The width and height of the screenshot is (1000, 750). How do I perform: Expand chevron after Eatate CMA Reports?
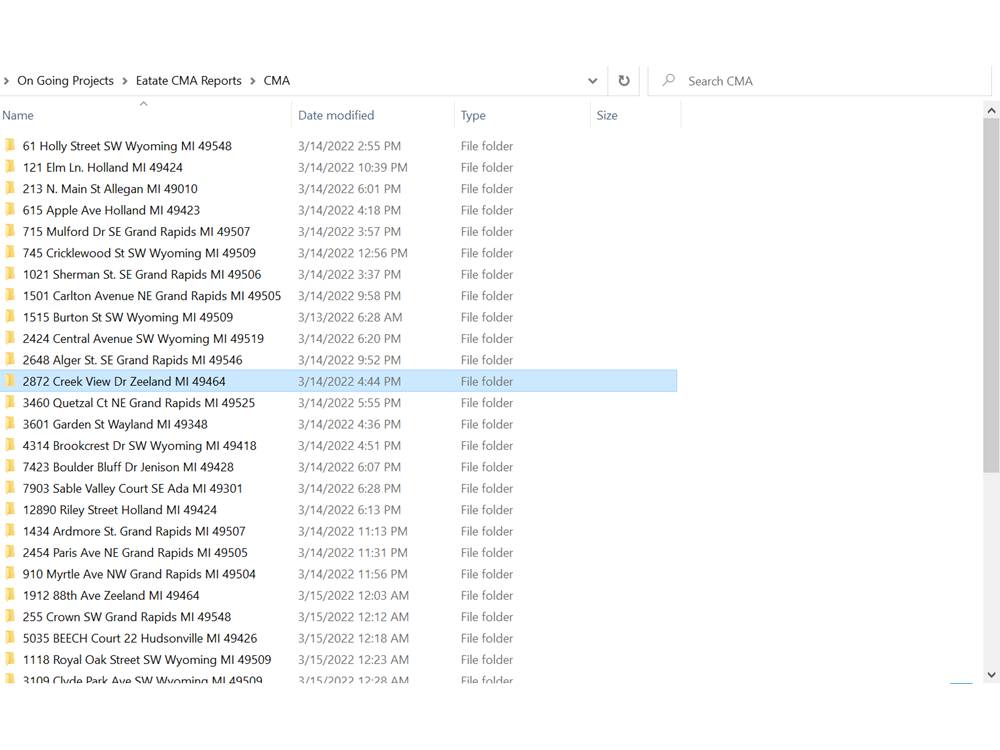tap(253, 81)
